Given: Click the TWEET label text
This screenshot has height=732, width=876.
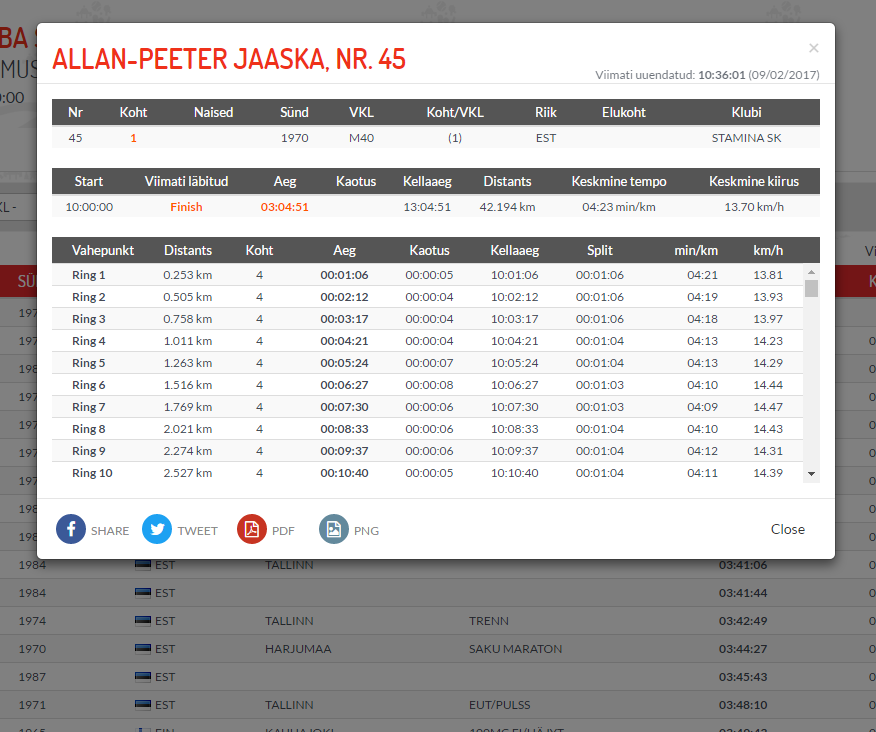Looking at the screenshot, I should [197, 531].
